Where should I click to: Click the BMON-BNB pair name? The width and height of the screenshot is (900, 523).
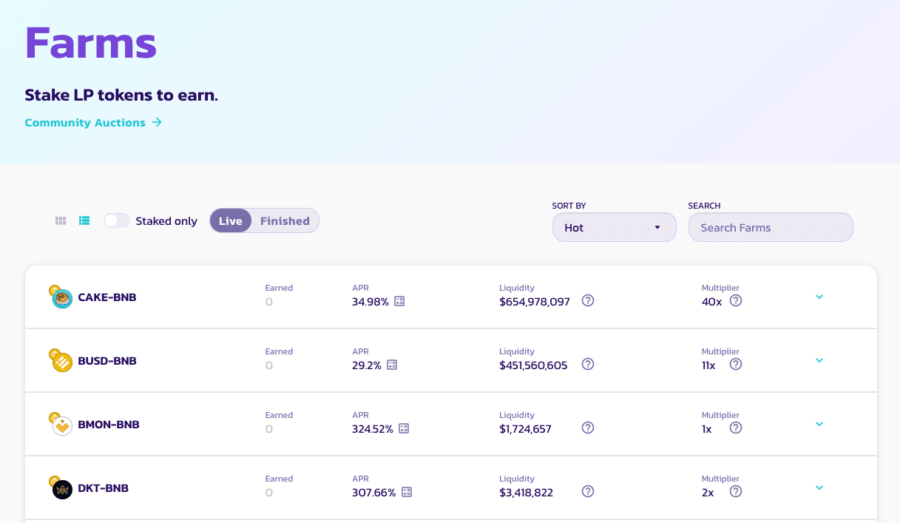(109, 425)
